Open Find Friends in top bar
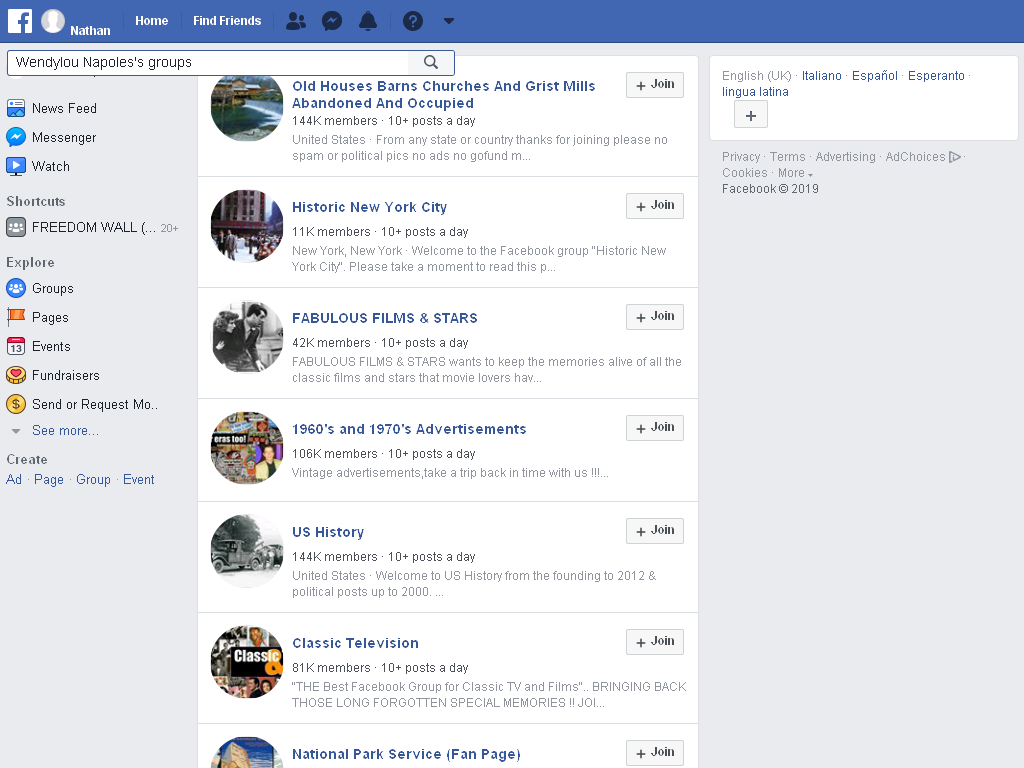Viewport: 1024px width, 768px height. [227, 21]
